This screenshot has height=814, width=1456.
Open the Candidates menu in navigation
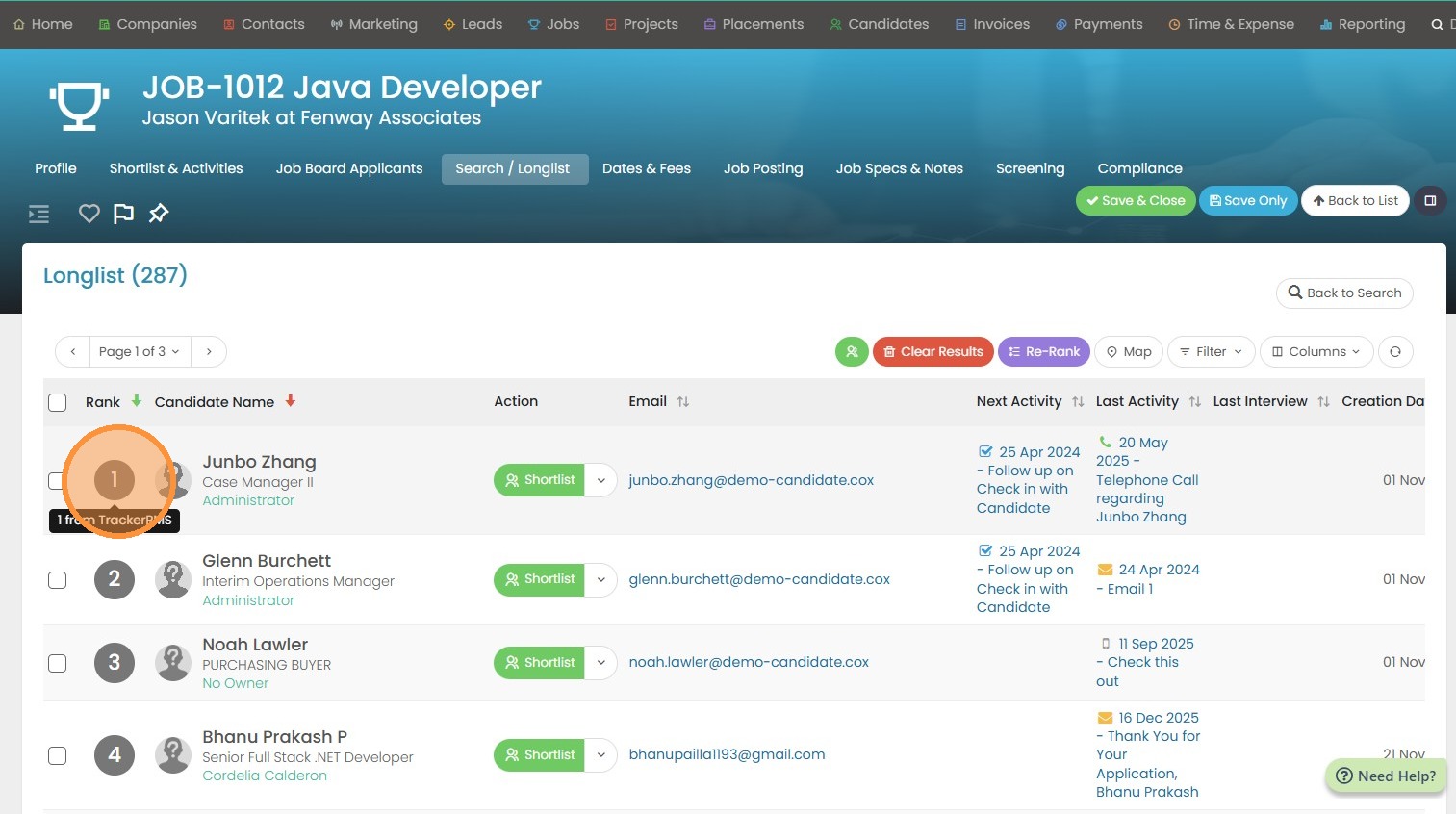[879, 24]
